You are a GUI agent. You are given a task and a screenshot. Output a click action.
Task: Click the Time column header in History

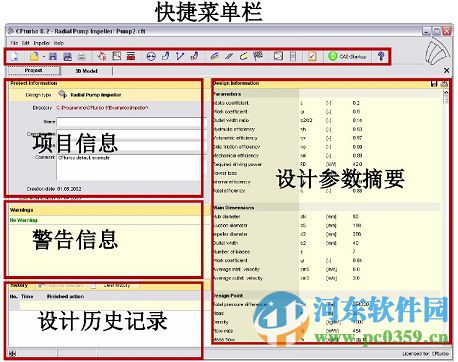[27, 296]
